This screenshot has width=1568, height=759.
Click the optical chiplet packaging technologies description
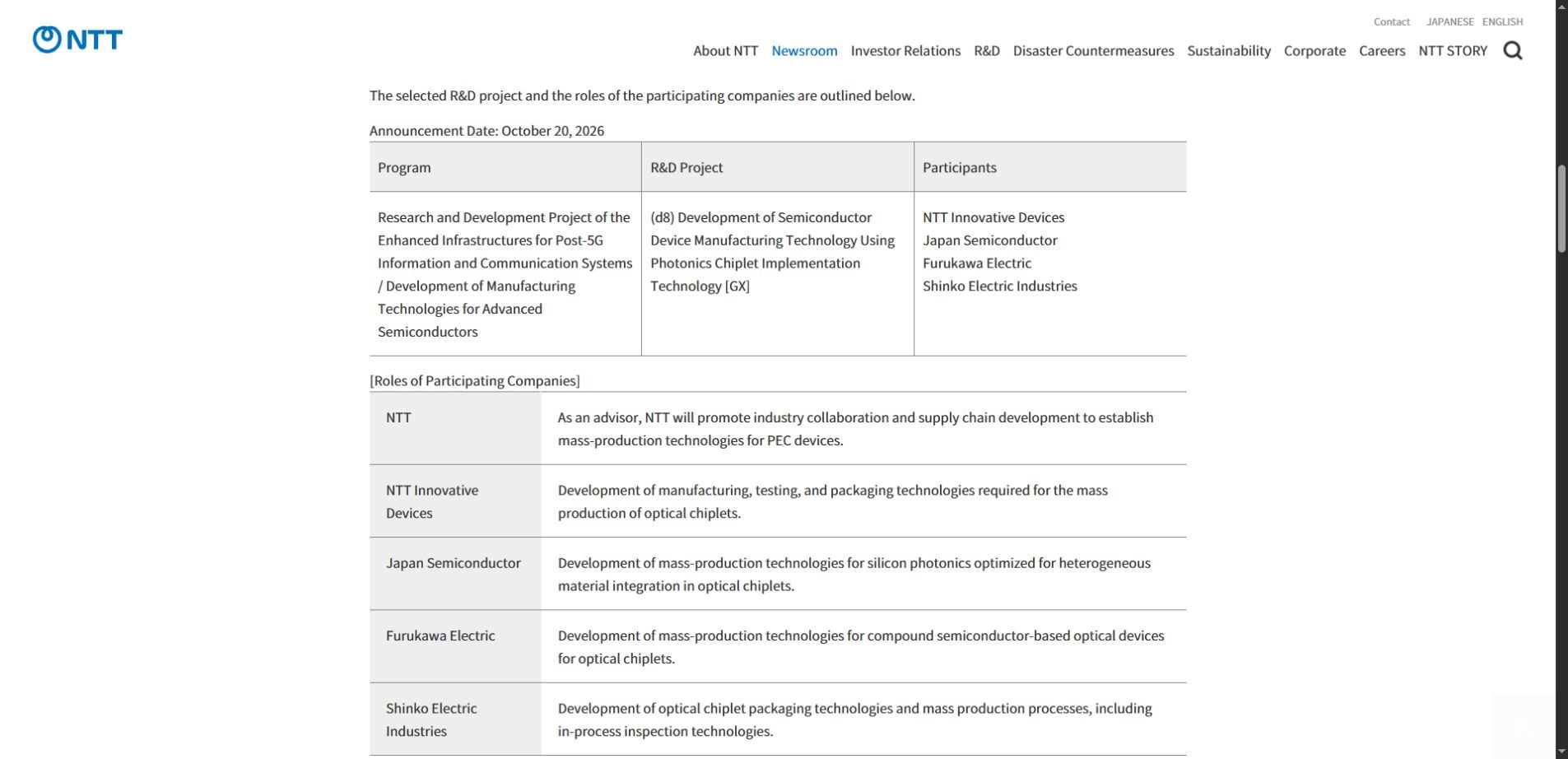click(854, 719)
